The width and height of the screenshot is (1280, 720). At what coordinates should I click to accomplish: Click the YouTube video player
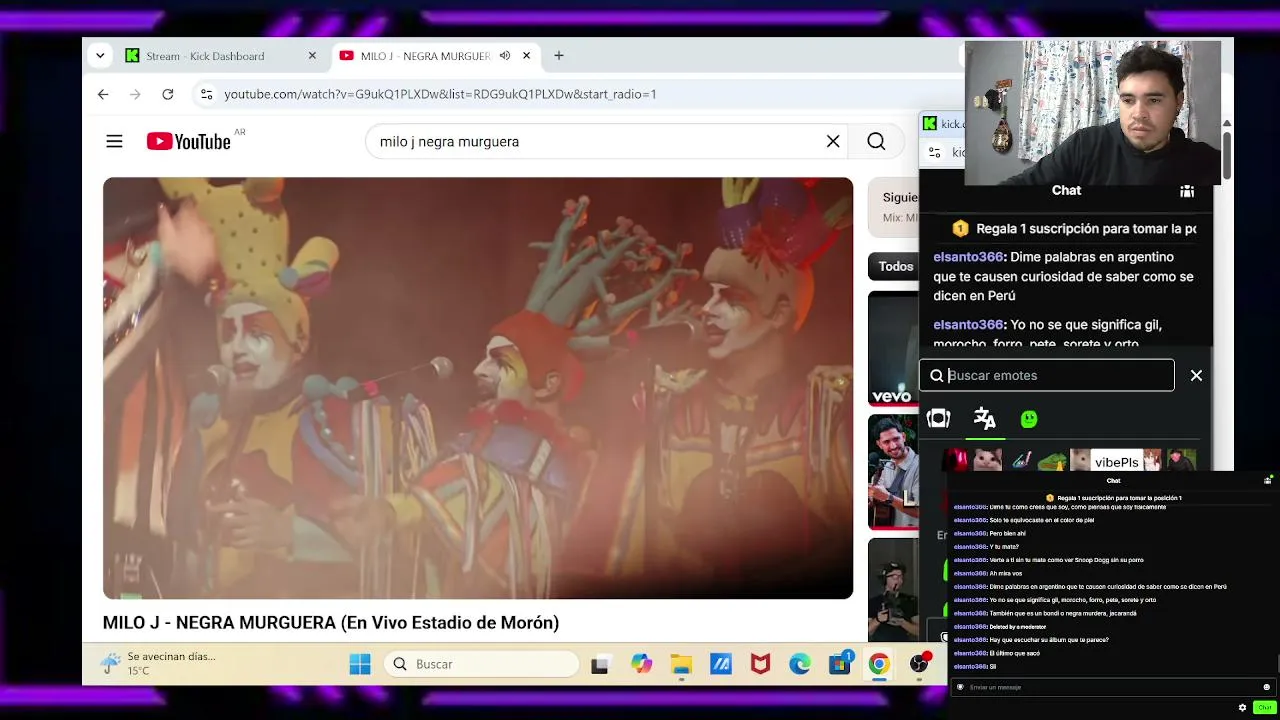[x=478, y=388]
